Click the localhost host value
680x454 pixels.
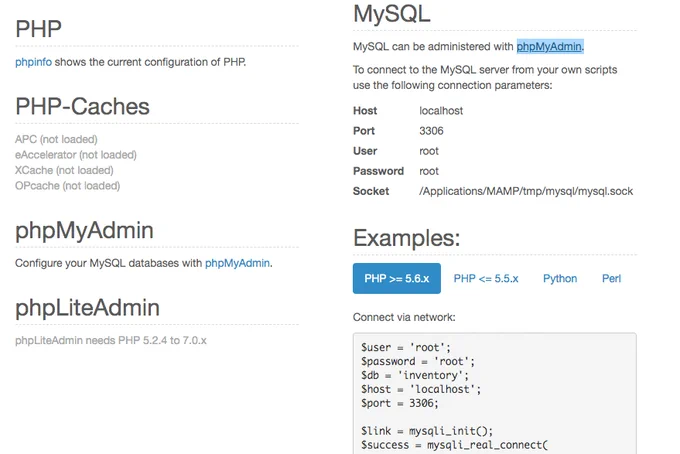(x=441, y=111)
